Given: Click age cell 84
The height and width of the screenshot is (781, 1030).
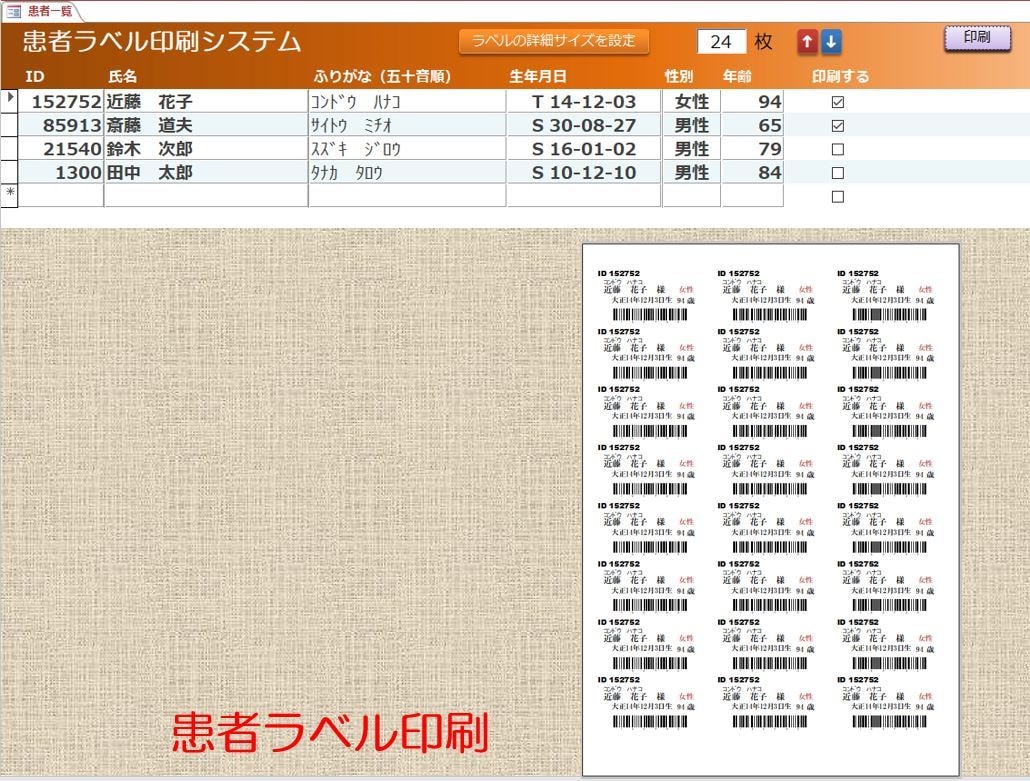Looking at the screenshot, I should [752, 172].
